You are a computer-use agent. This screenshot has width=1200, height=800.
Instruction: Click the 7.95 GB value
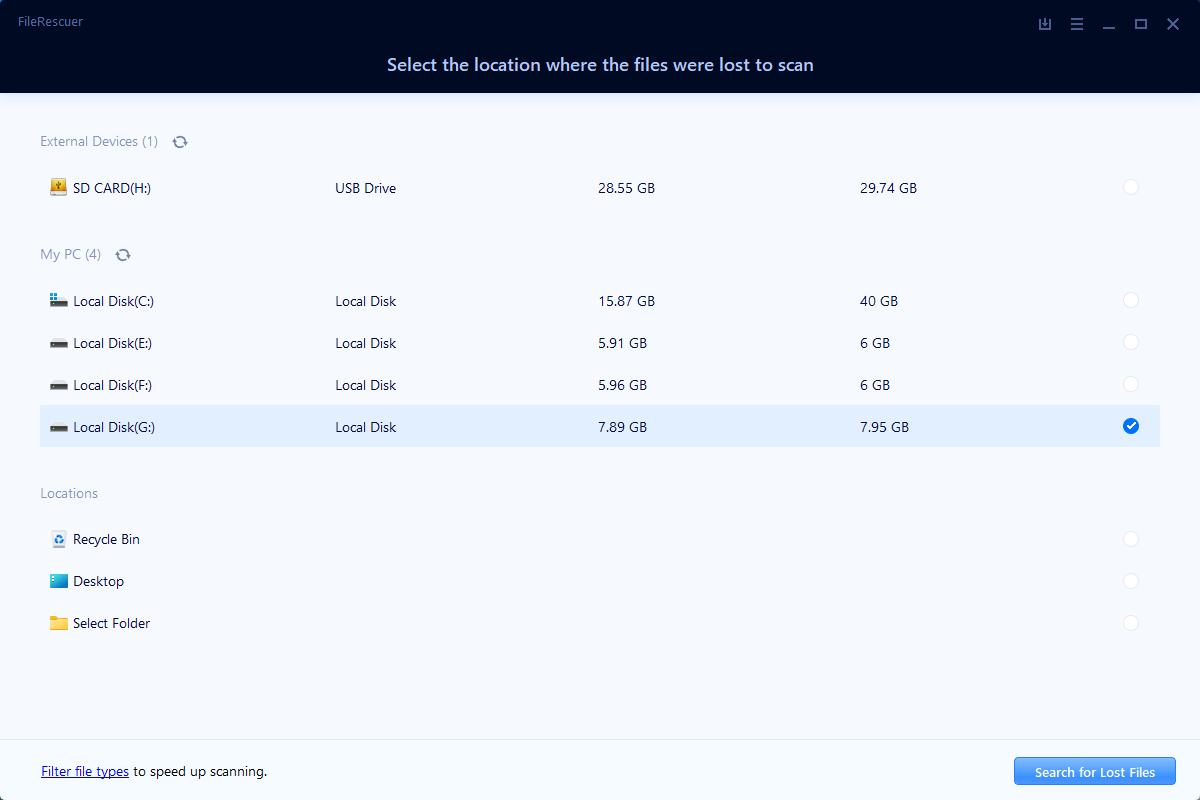click(x=884, y=427)
